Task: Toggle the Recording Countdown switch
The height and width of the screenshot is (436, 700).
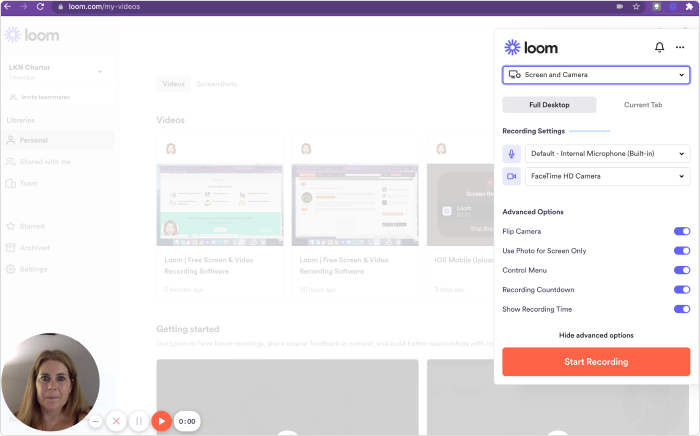Action: 682,290
